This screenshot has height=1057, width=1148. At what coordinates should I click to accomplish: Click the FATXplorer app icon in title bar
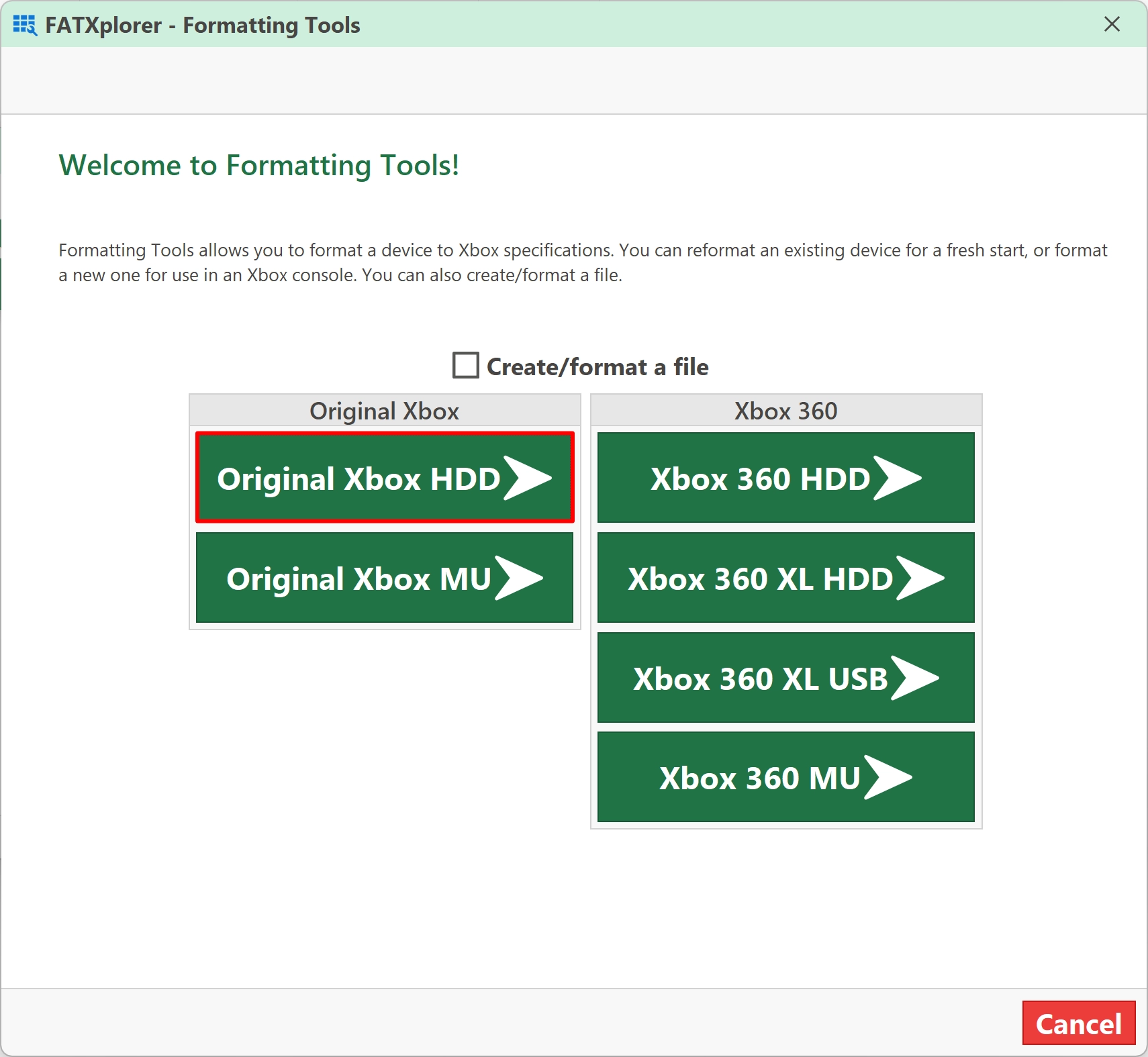pos(25,25)
